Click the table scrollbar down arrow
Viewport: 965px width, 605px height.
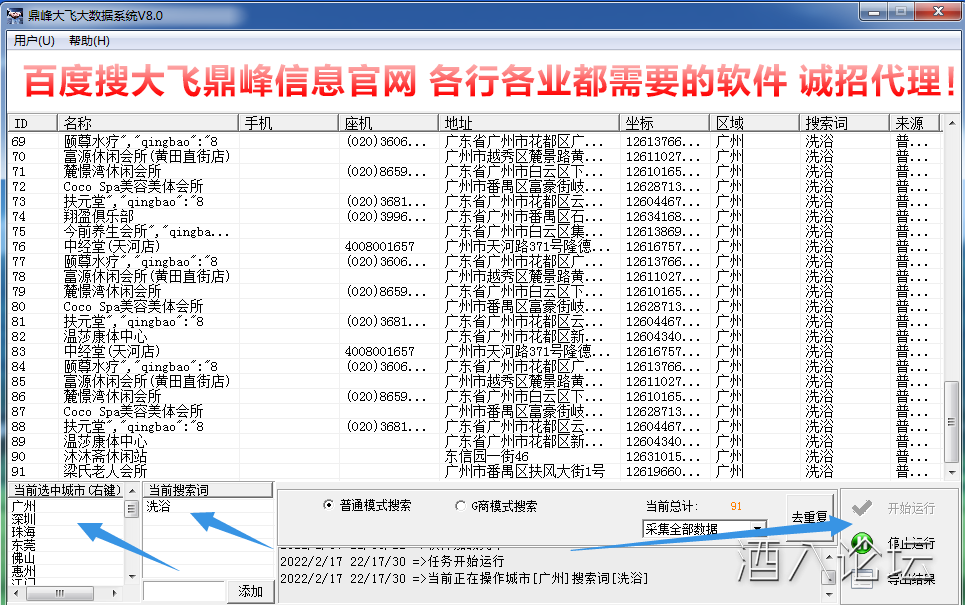(x=951, y=472)
